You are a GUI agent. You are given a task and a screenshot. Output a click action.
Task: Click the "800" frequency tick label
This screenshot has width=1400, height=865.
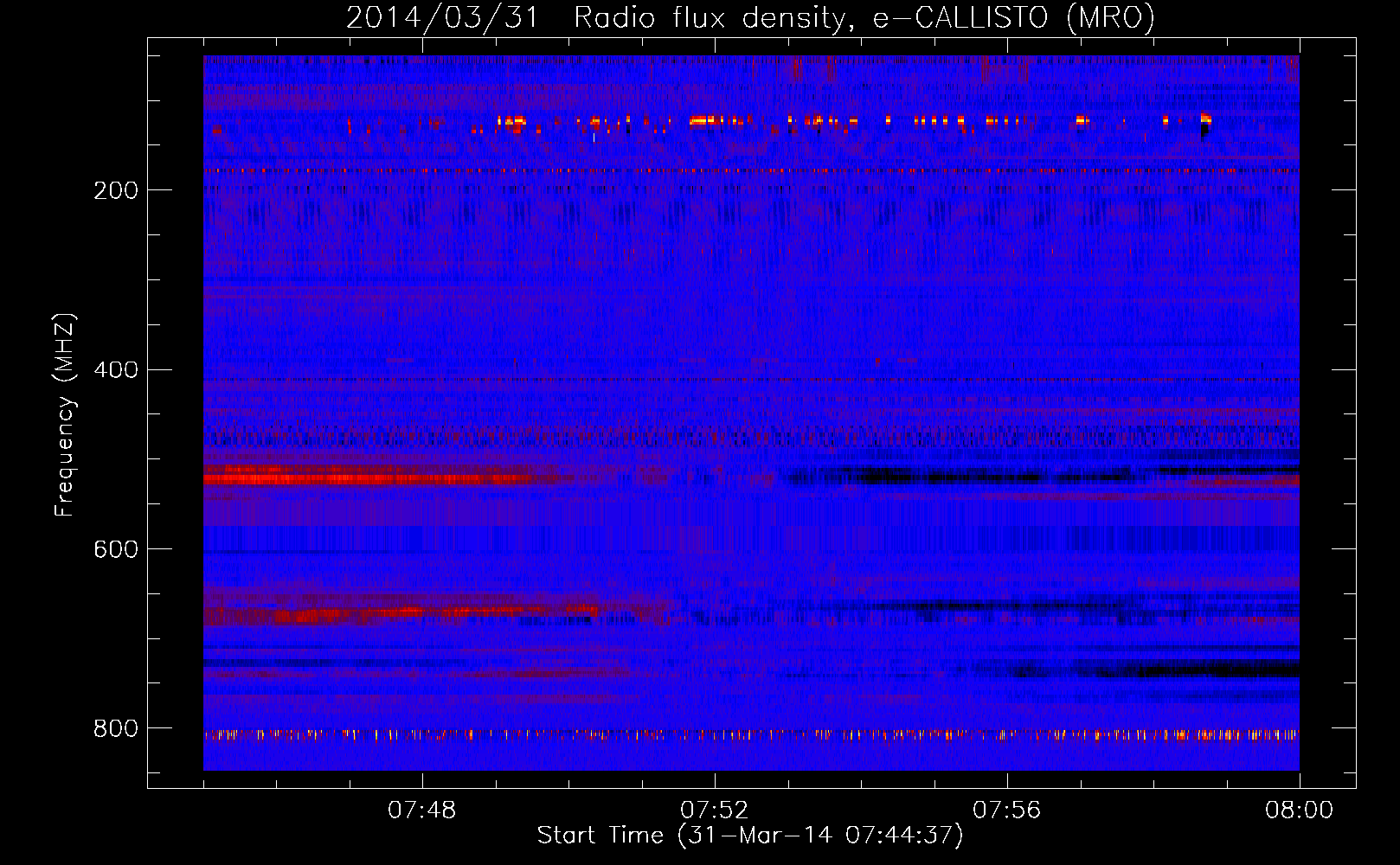pos(116,729)
